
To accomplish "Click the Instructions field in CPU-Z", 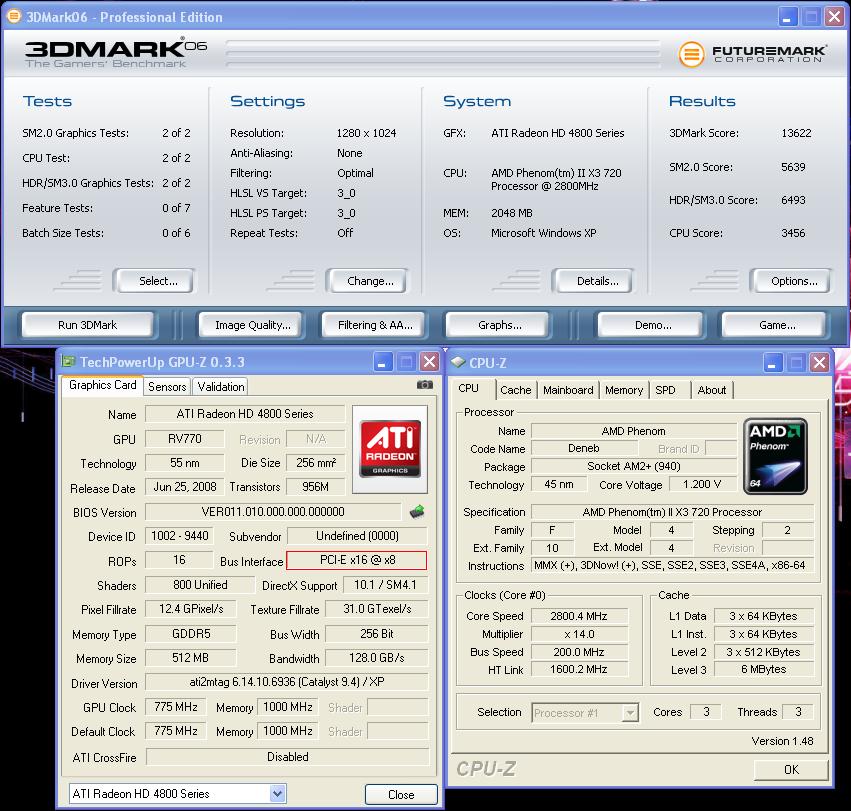I will 672,565.
